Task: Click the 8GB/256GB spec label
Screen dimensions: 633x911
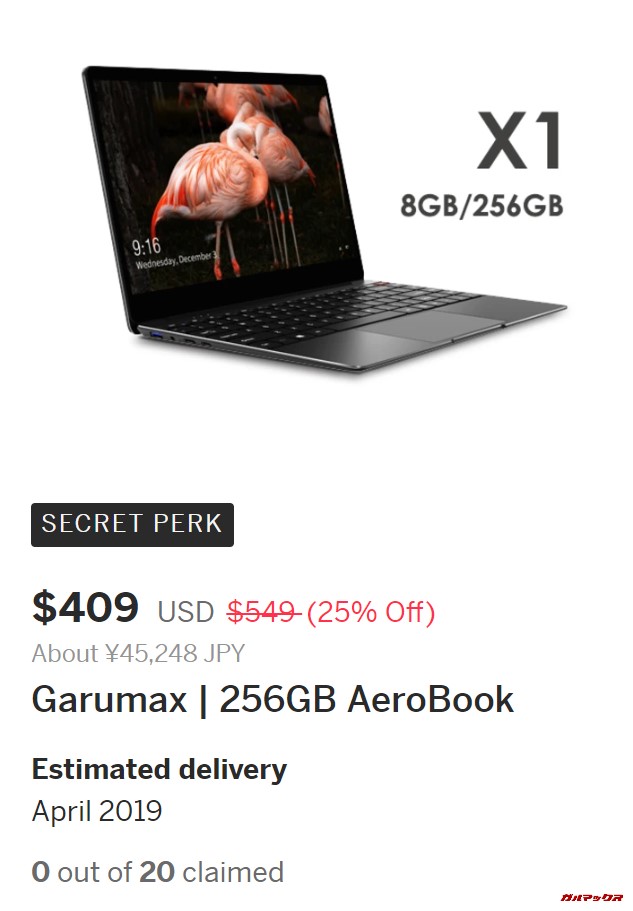Action: (x=481, y=206)
